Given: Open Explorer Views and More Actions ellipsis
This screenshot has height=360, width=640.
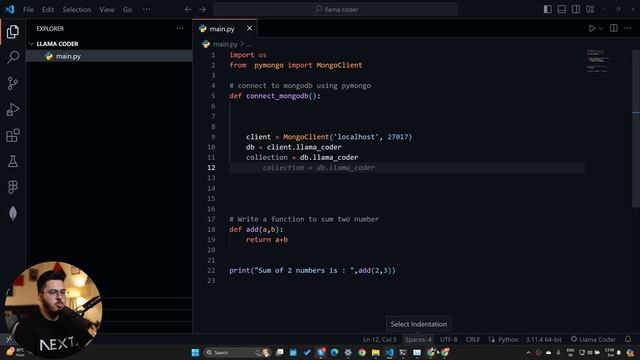Looking at the screenshot, I should [x=180, y=29].
